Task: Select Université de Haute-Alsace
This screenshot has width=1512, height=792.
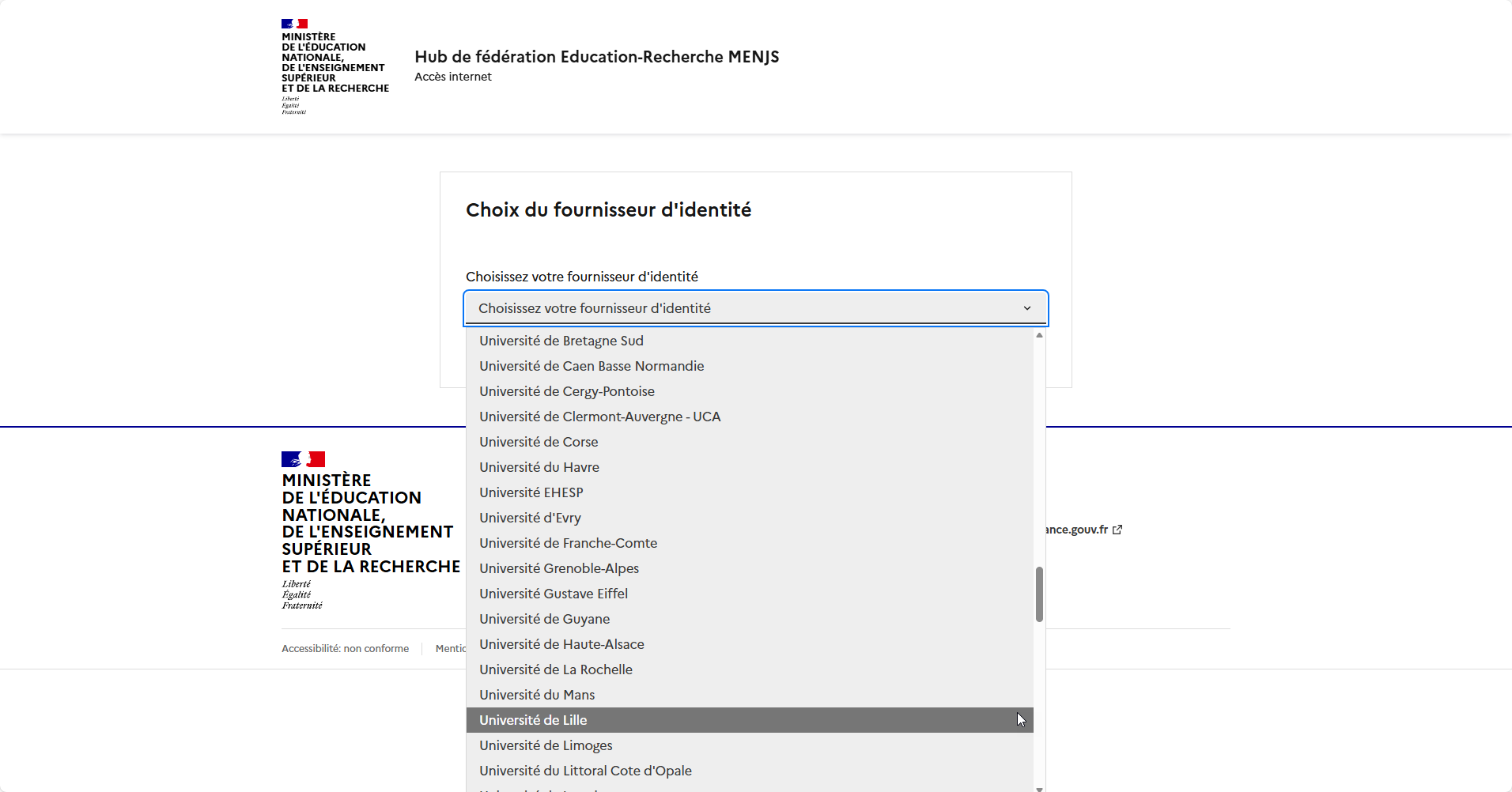Action: click(750, 644)
